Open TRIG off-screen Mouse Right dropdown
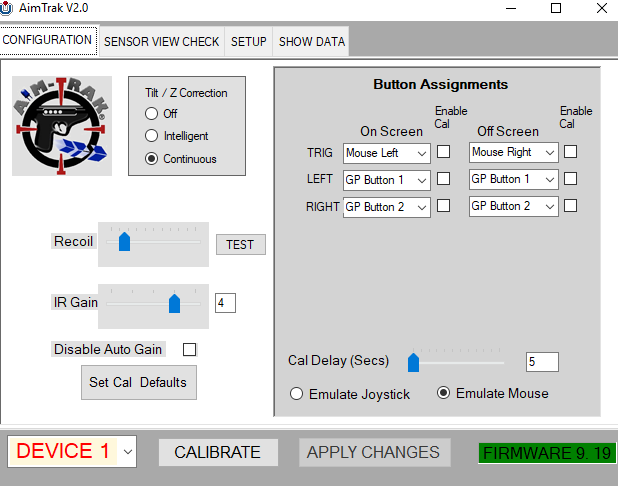 click(x=514, y=152)
